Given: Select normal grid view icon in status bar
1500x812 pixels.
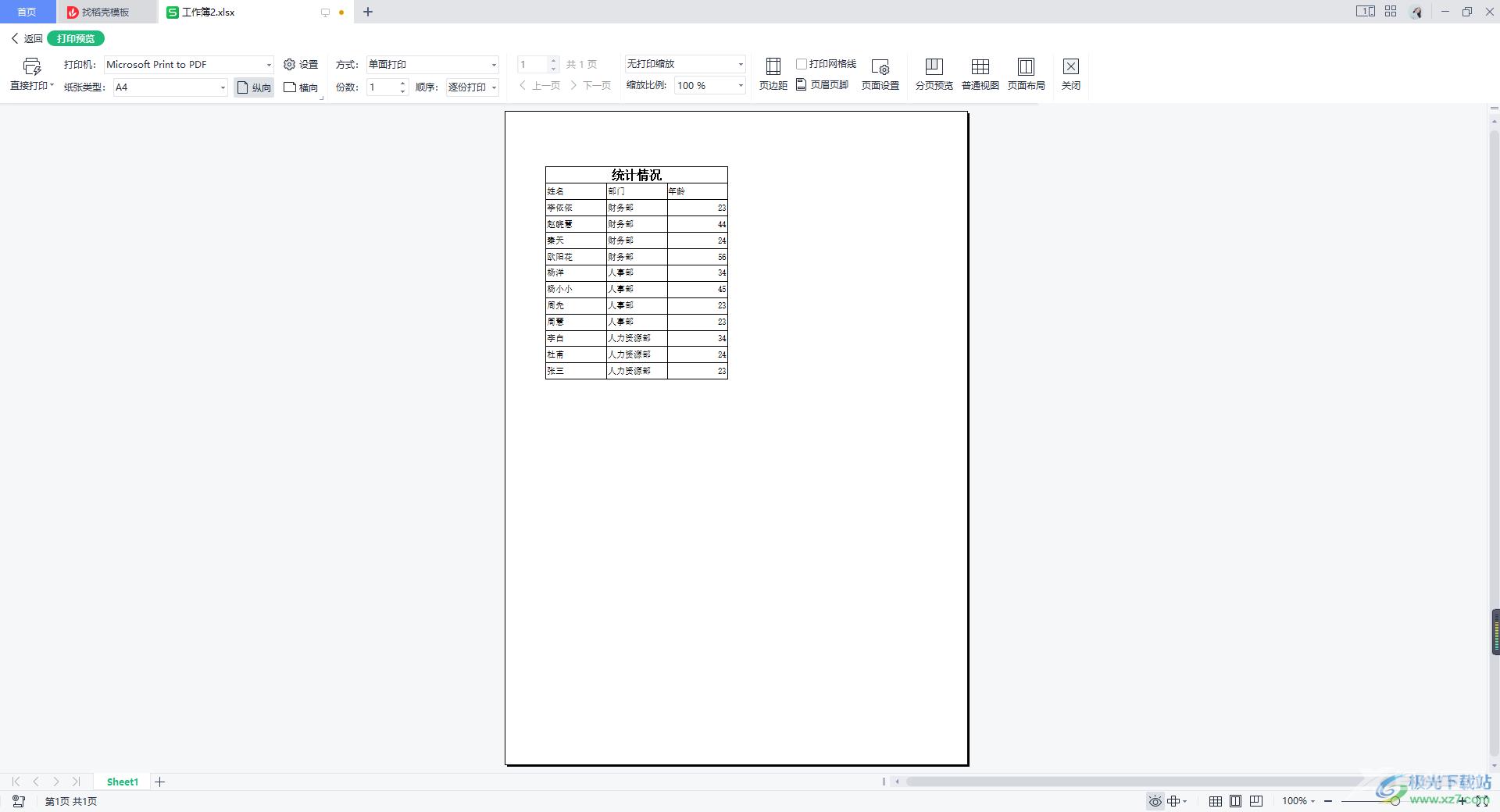Looking at the screenshot, I should click(1216, 801).
